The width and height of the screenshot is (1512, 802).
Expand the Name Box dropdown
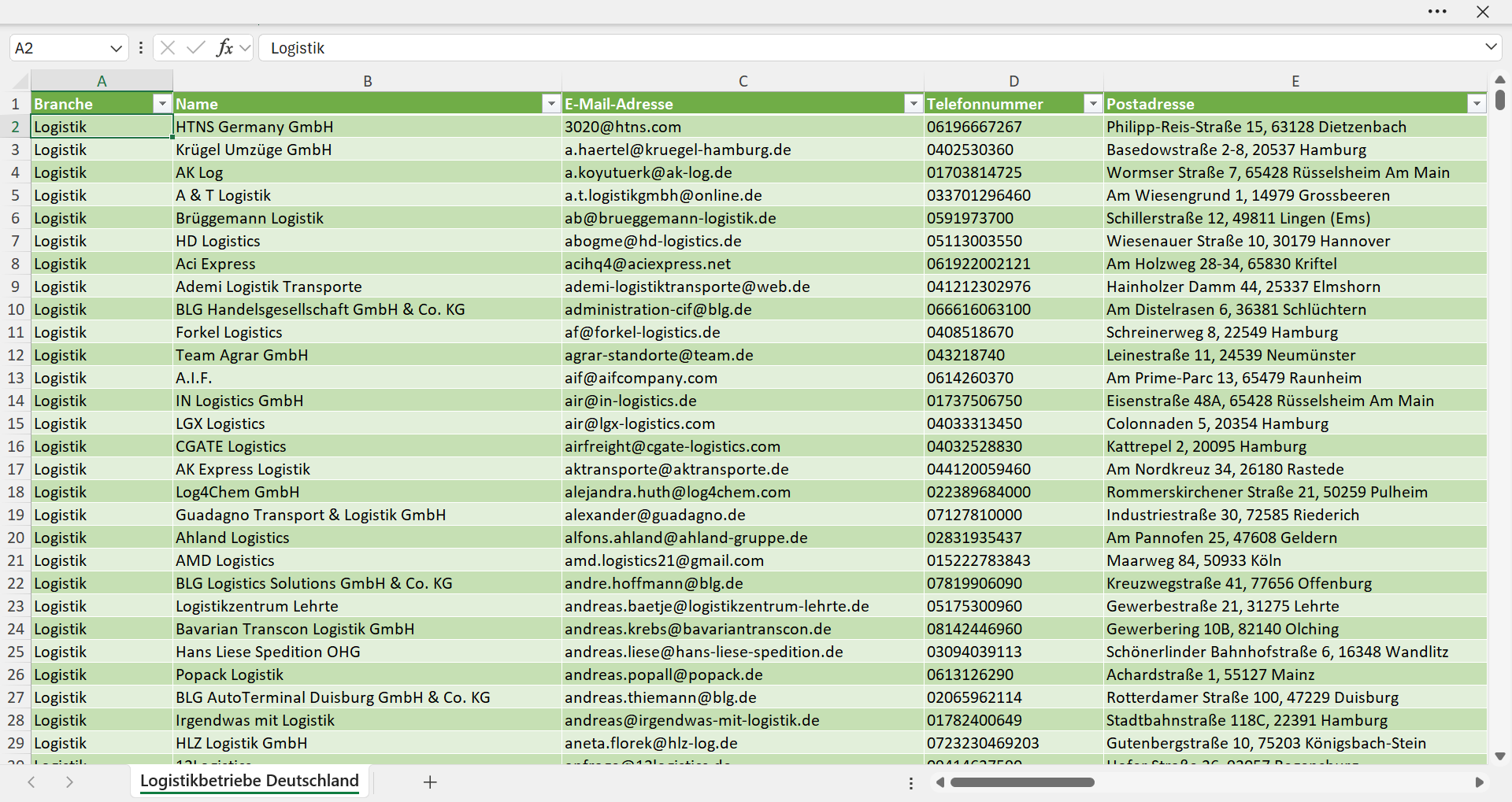(x=117, y=48)
